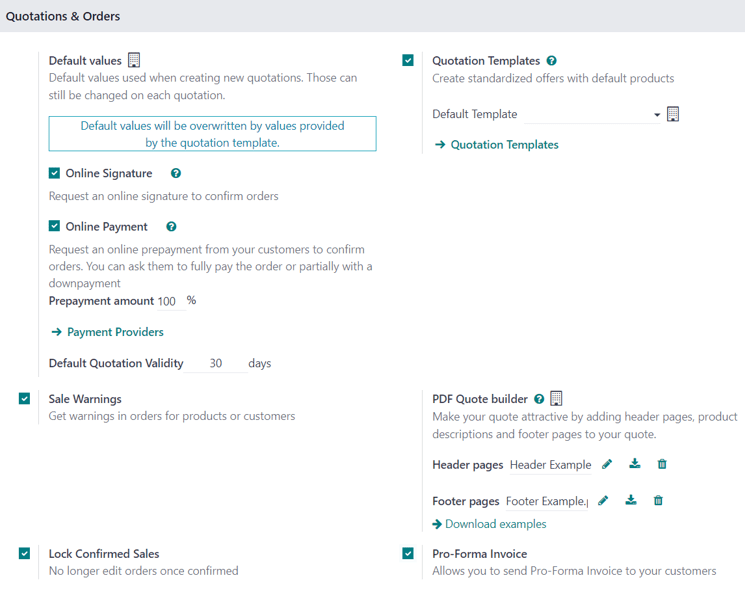The width and height of the screenshot is (745, 590).
Task: Expand the Default Template dropdown
Action: (x=657, y=115)
